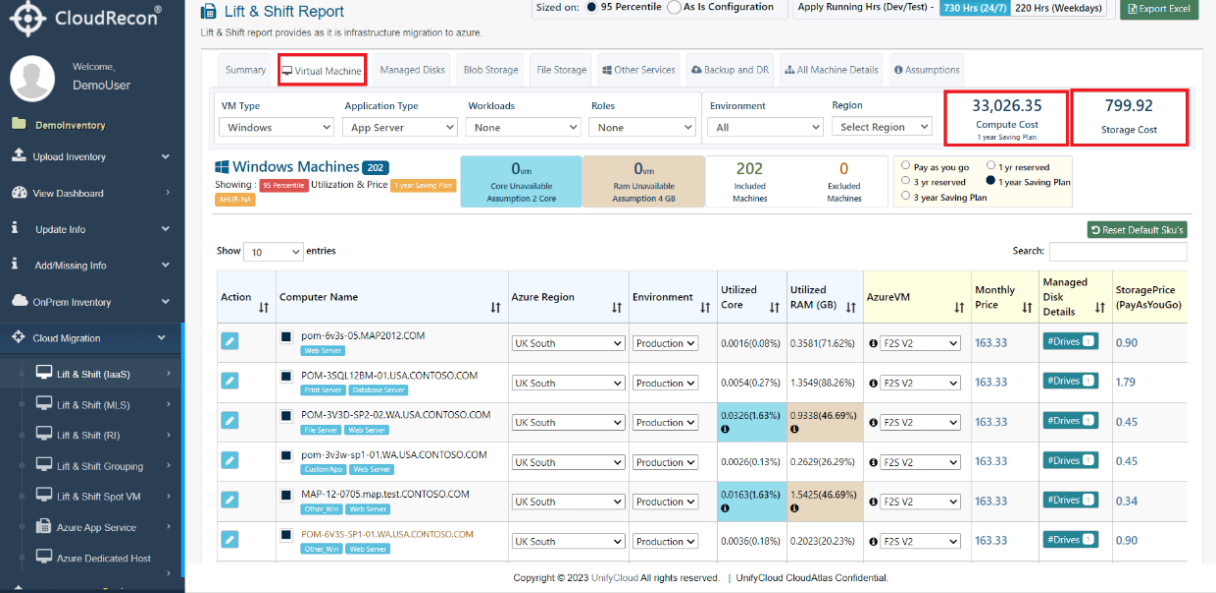
Task: Select the 95 Percentile sizing option
Action: pyautogui.click(x=593, y=7)
